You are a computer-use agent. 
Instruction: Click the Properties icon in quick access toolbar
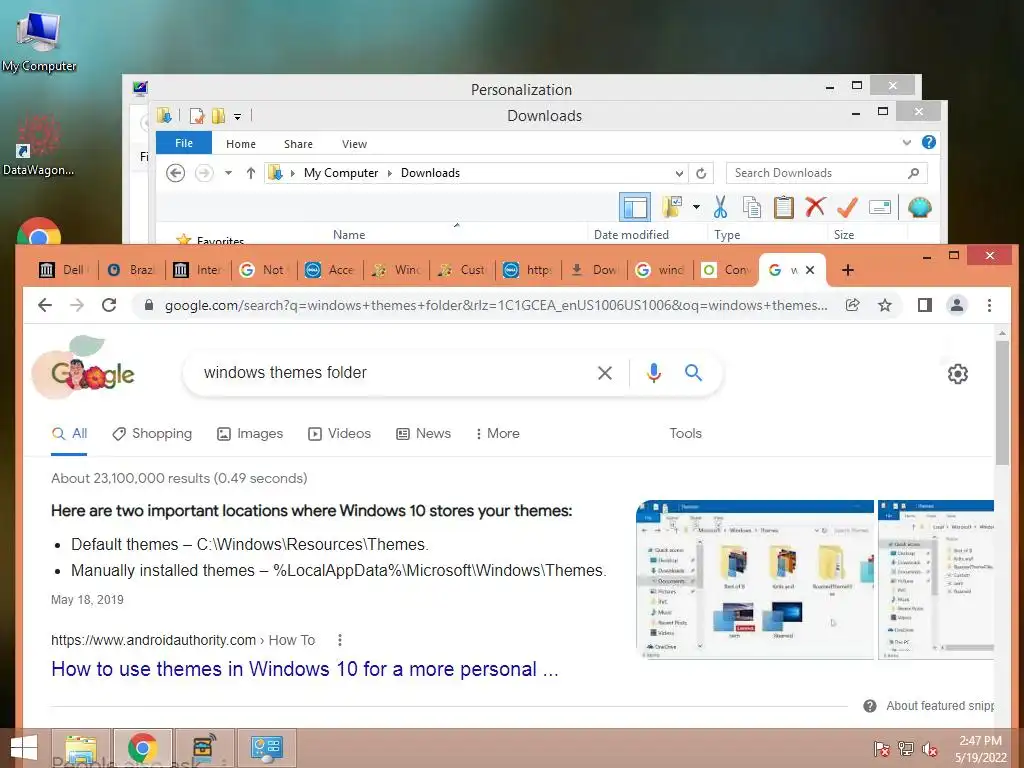click(197, 116)
